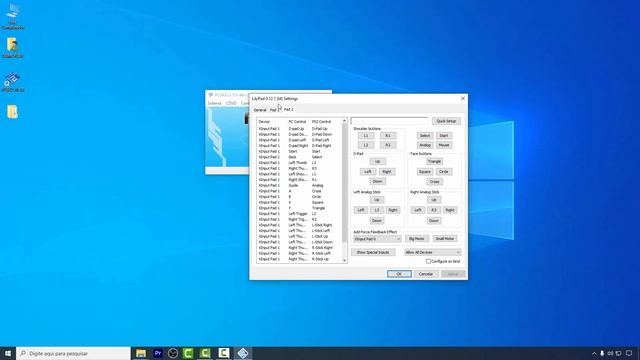Bind the R3 button
640x360 pixels.
coord(433,210)
